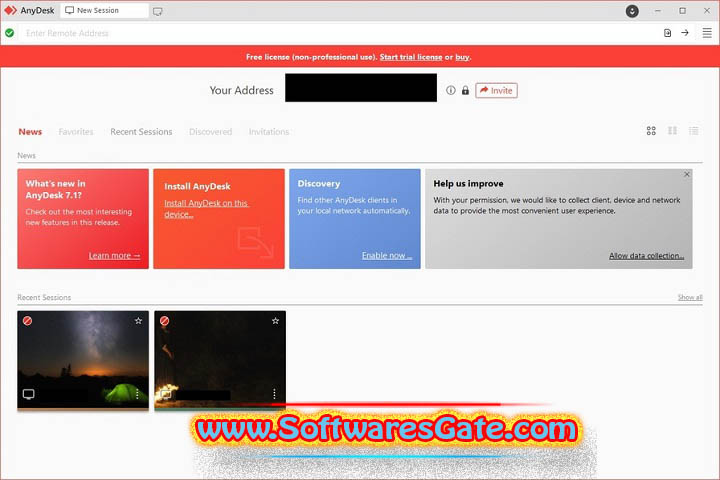Click the monitor icon on the campfire session
Viewport: 720px width, 480px height.
click(165, 394)
